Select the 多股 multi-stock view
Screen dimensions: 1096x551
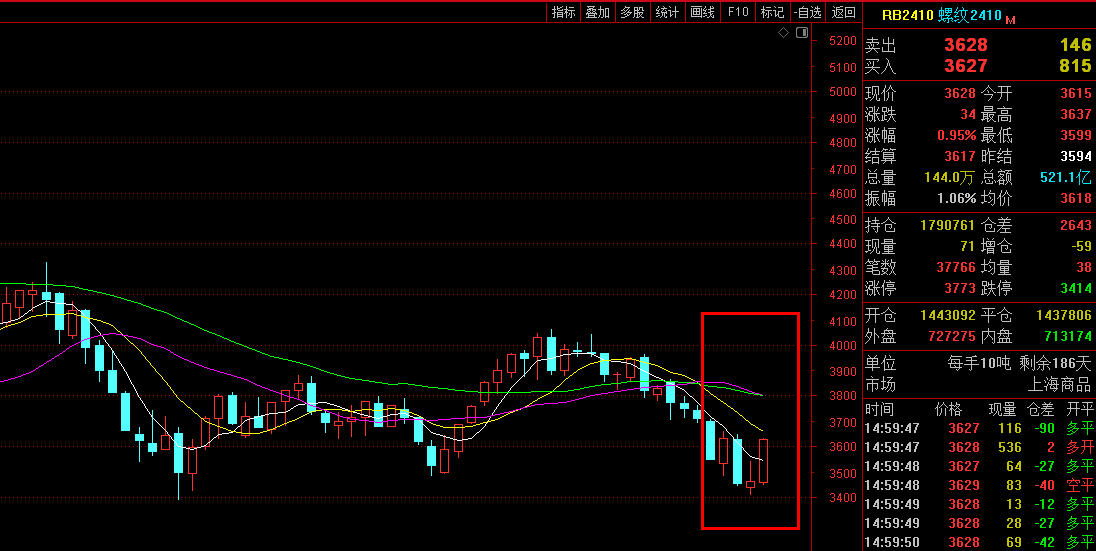pos(632,12)
